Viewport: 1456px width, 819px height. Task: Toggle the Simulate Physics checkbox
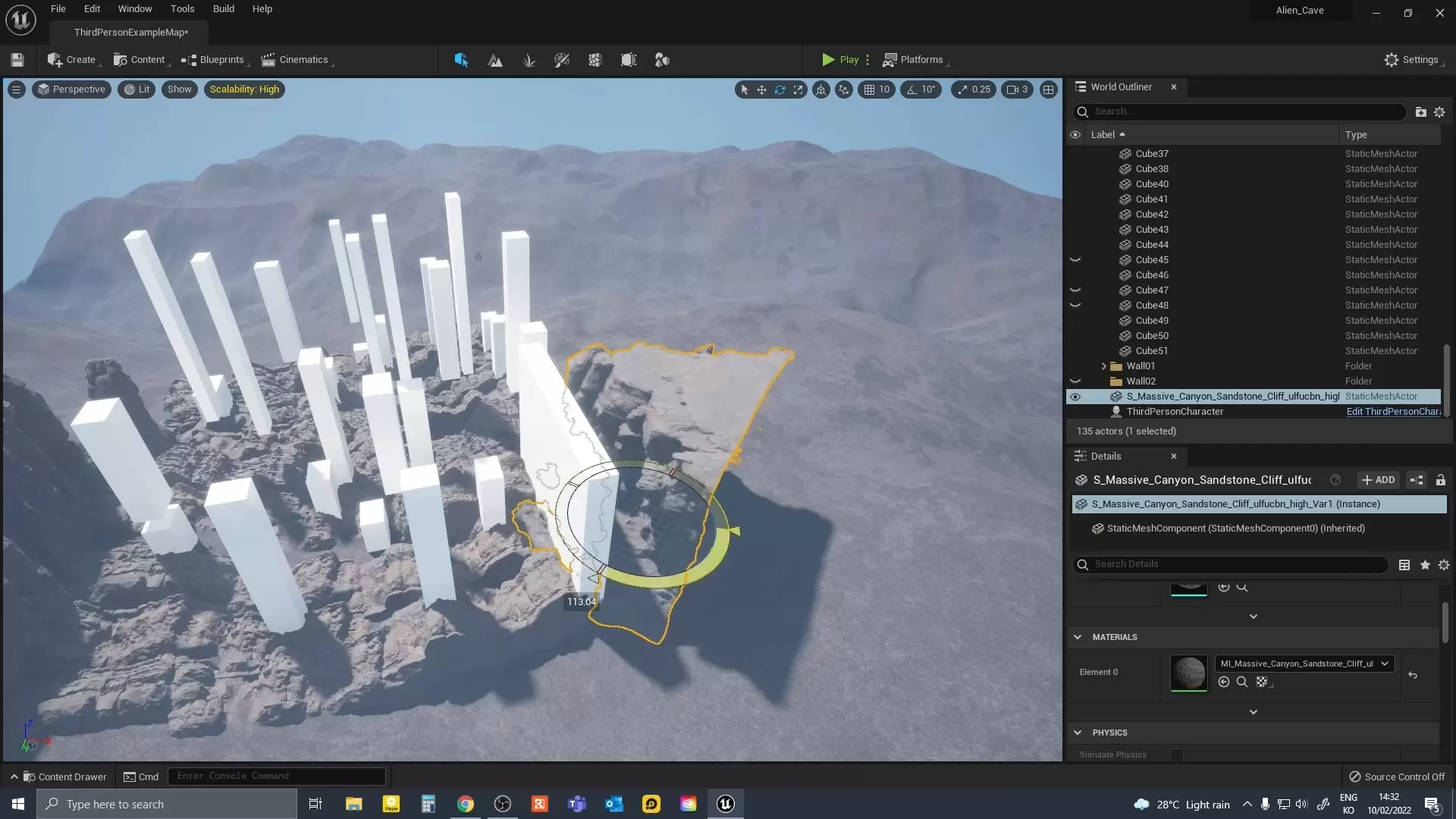coord(1176,755)
